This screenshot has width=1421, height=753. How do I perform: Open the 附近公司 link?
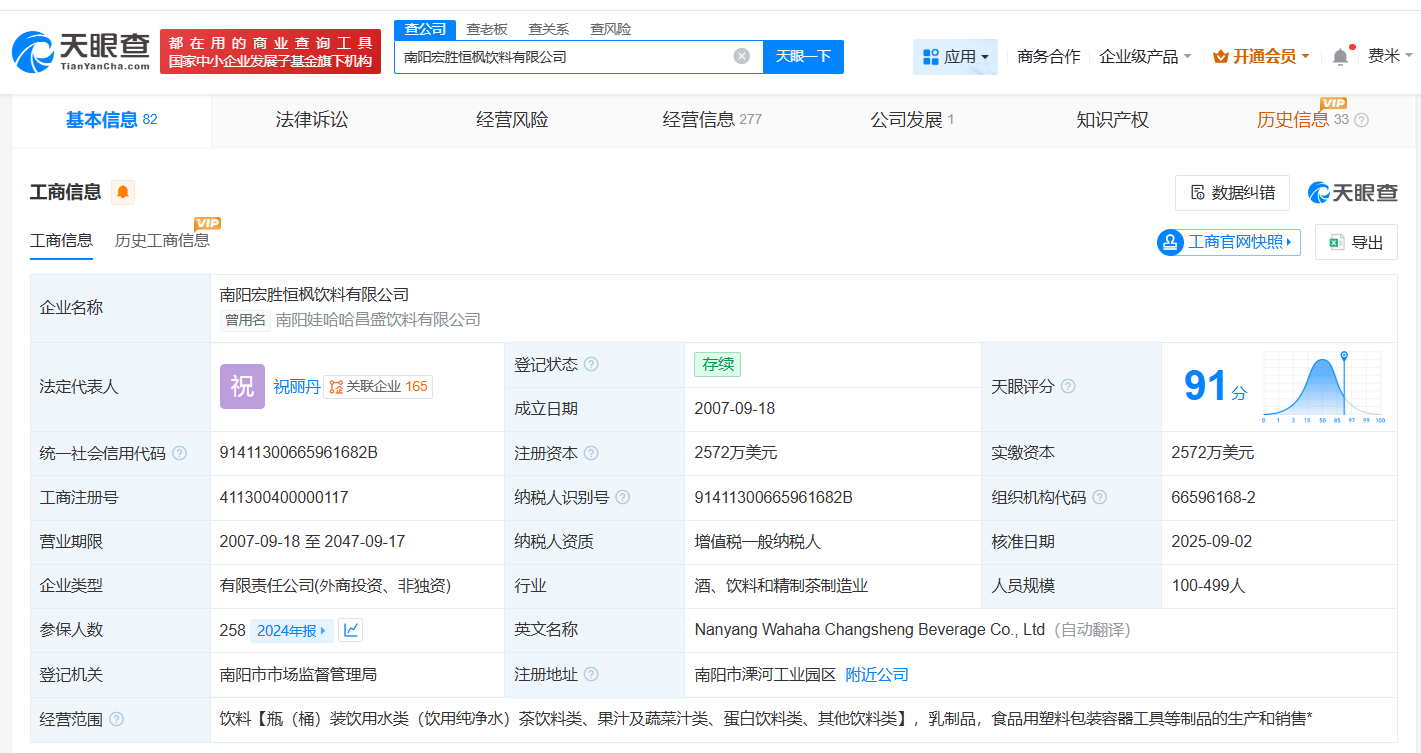click(x=876, y=674)
